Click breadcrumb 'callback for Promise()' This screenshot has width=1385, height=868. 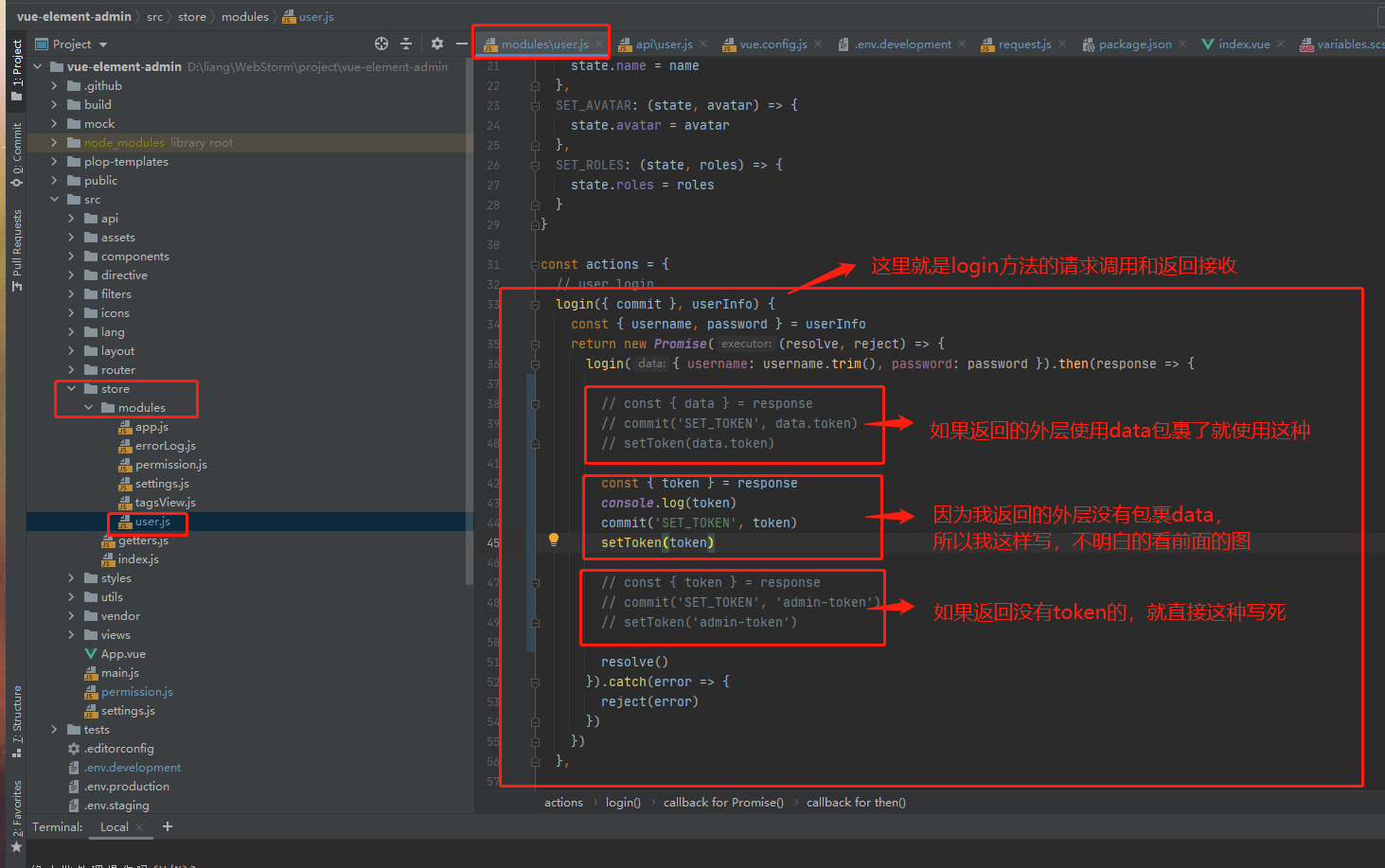723,803
